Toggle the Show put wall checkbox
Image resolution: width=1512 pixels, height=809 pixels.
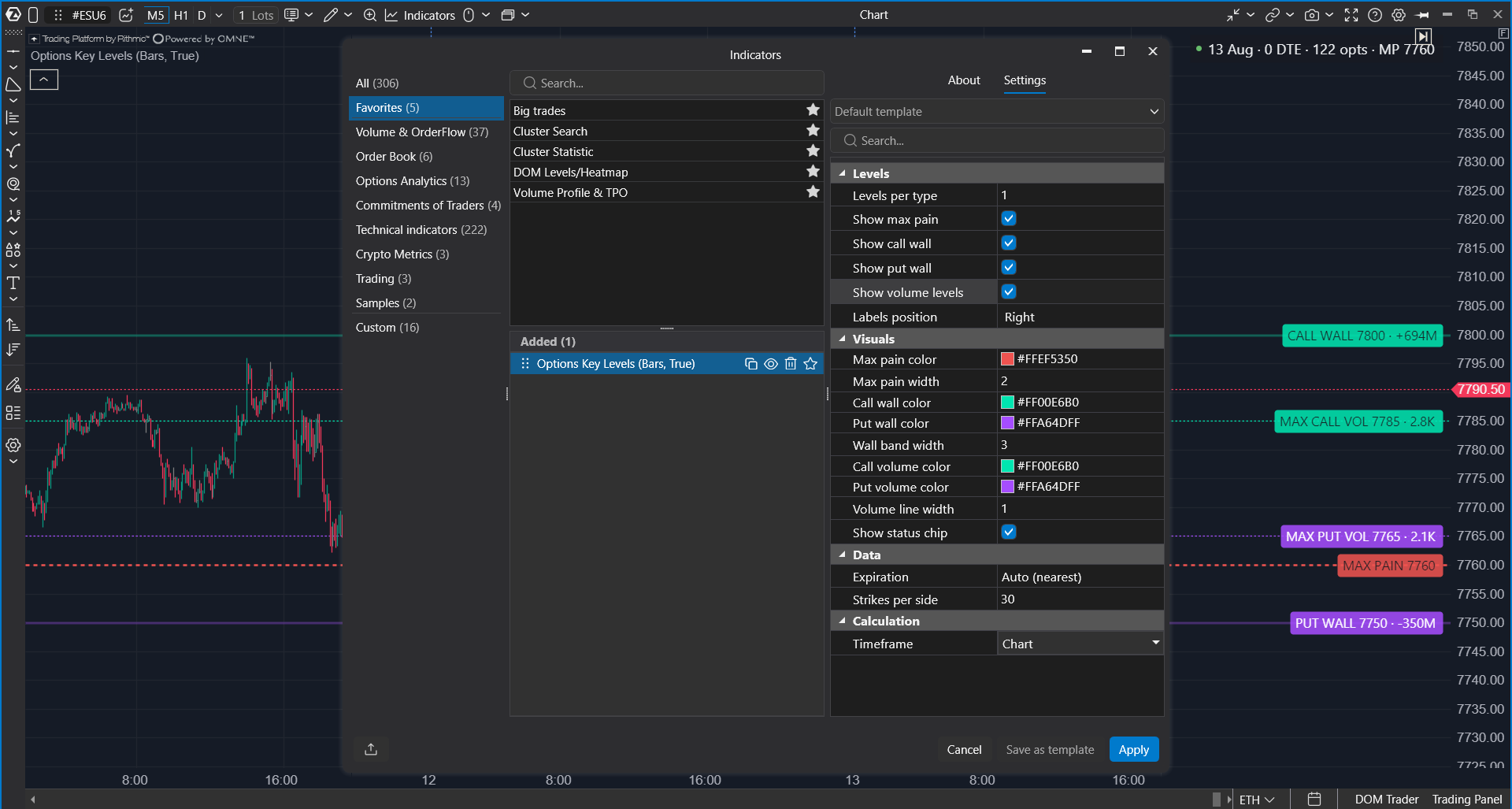[x=1009, y=268]
